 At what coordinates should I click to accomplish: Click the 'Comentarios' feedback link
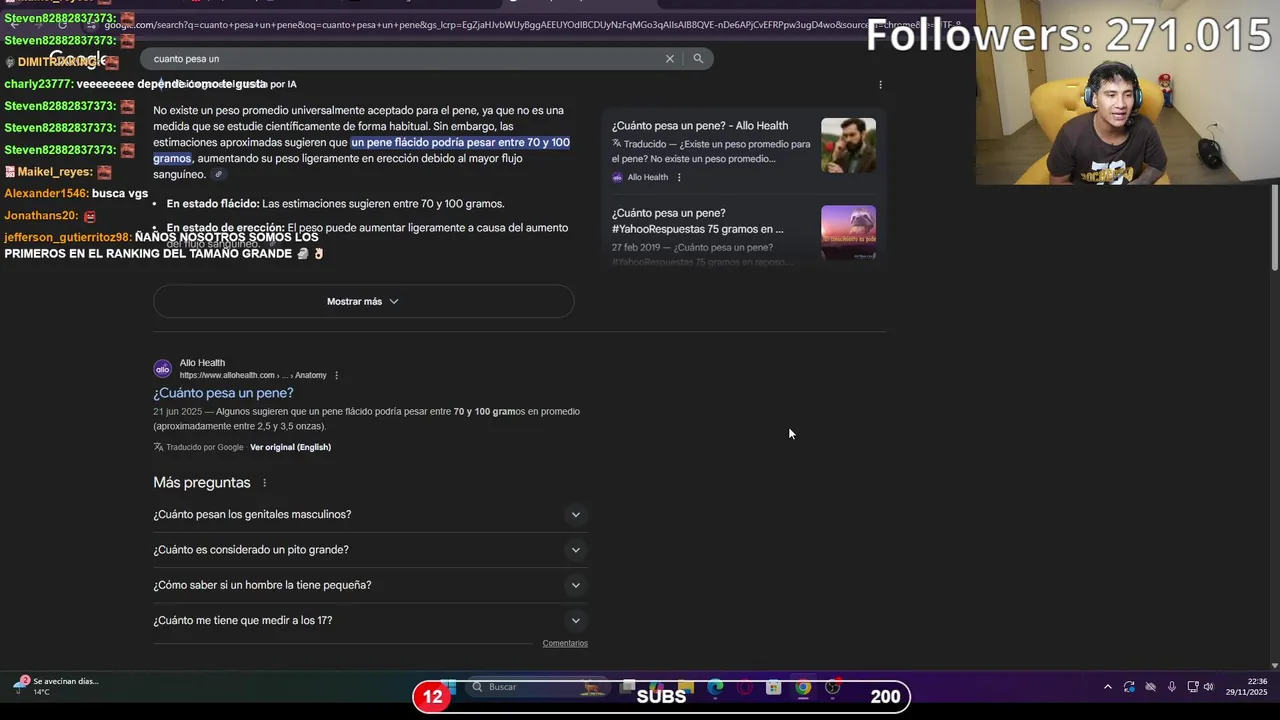pos(565,643)
